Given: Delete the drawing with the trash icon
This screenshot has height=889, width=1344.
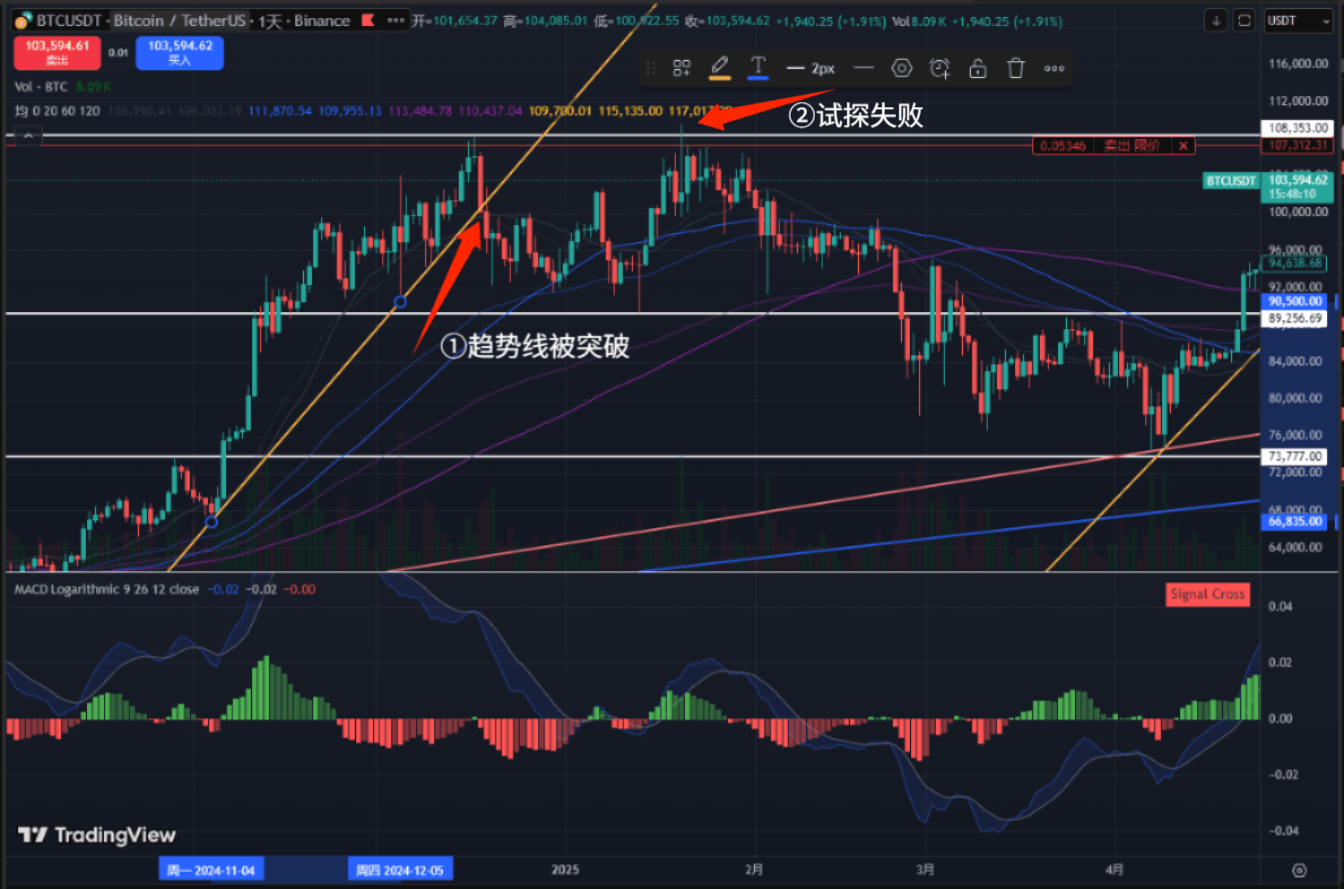Looking at the screenshot, I should point(1016,68).
